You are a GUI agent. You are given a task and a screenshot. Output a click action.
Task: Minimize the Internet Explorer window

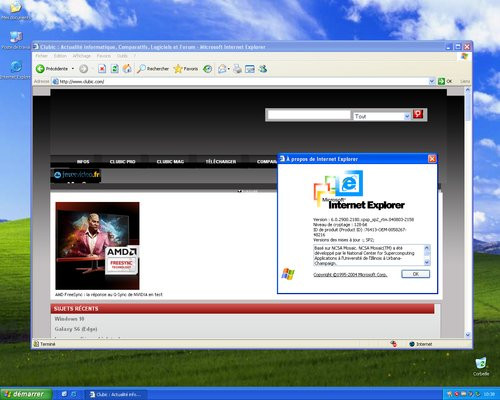coord(449,47)
